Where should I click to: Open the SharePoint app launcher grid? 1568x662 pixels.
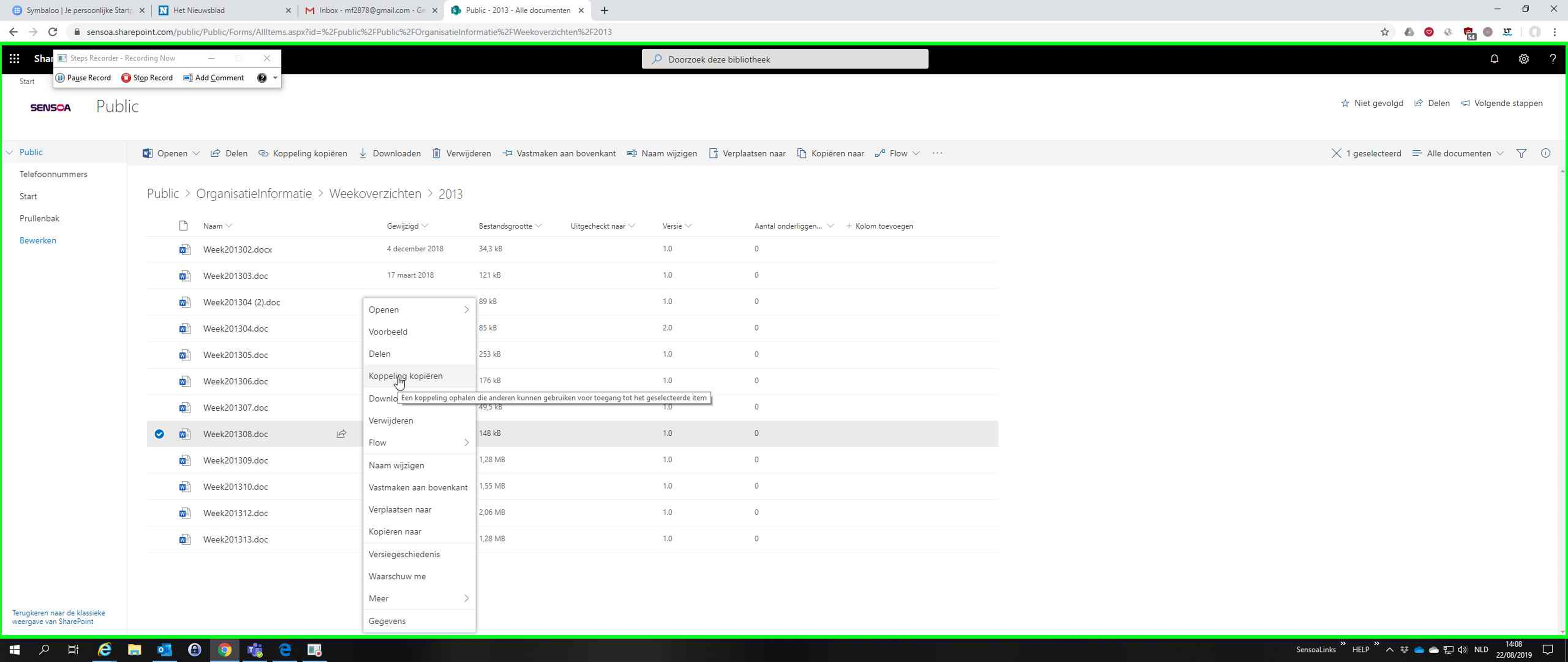tap(15, 58)
